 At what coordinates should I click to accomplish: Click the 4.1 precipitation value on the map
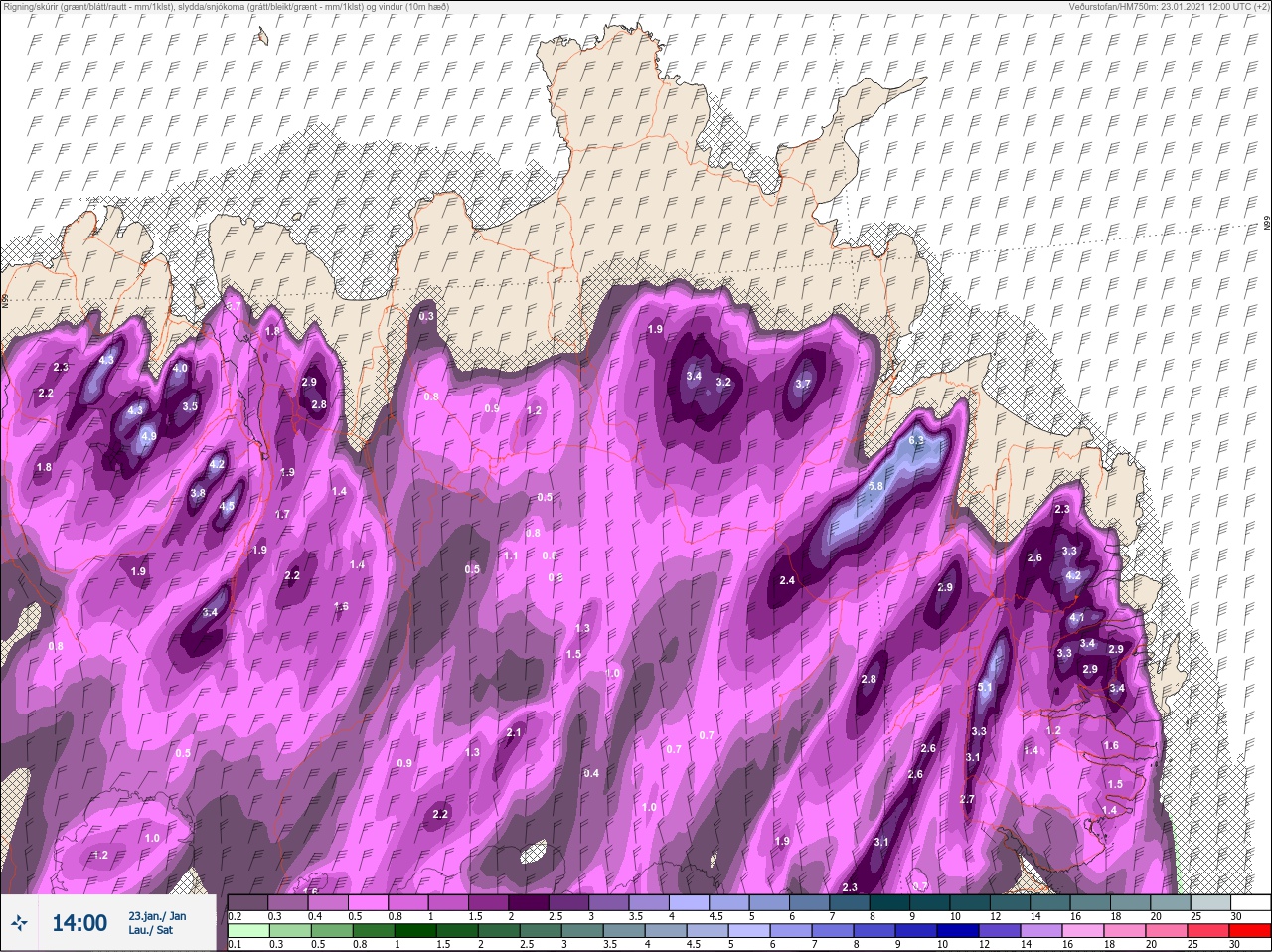tap(1077, 618)
